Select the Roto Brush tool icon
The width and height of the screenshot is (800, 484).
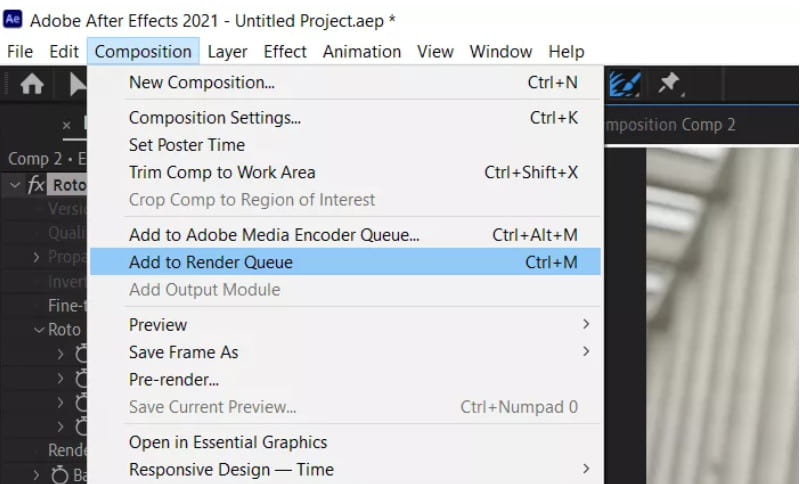624,84
